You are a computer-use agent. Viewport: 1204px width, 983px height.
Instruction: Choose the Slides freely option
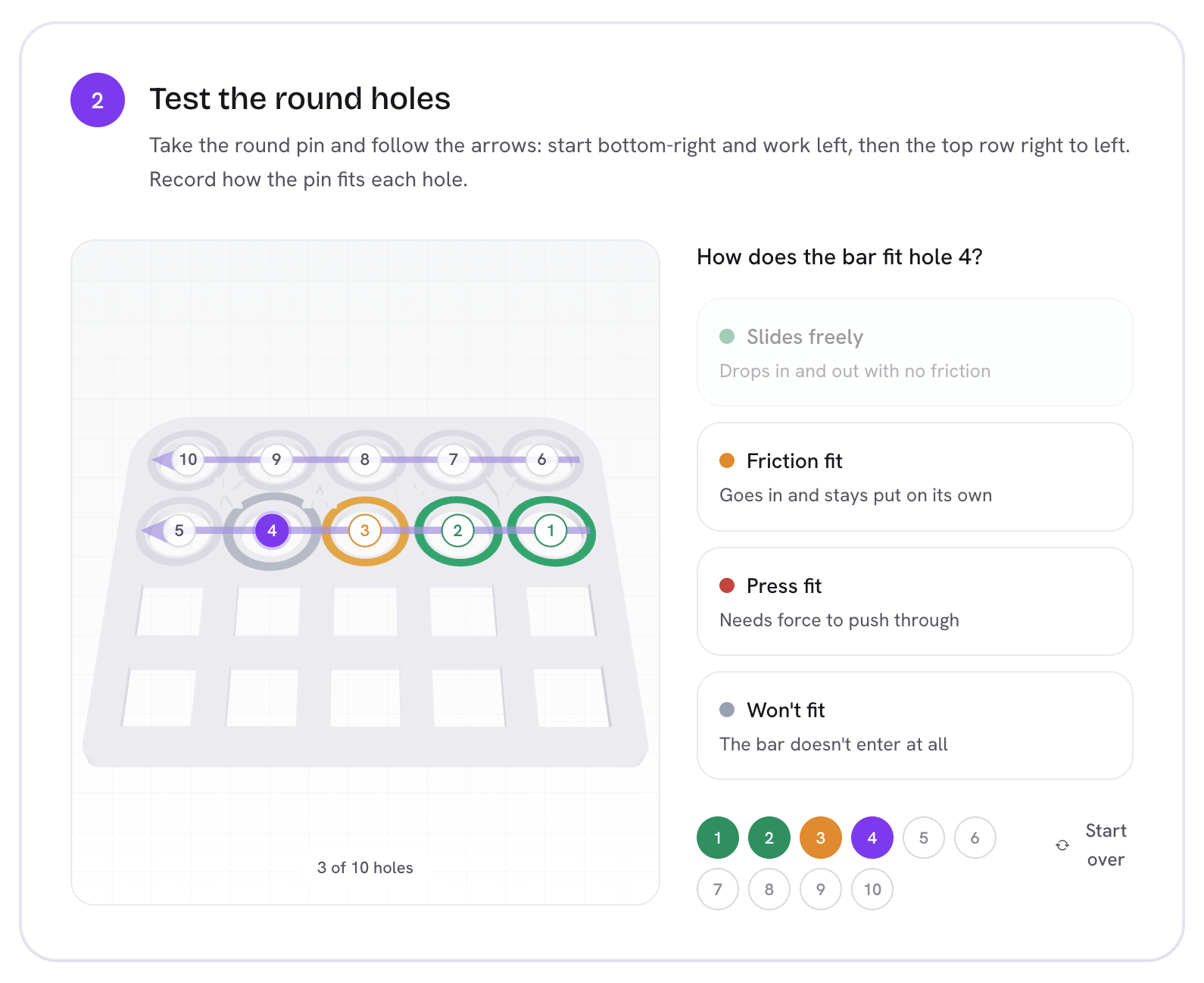click(x=915, y=352)
